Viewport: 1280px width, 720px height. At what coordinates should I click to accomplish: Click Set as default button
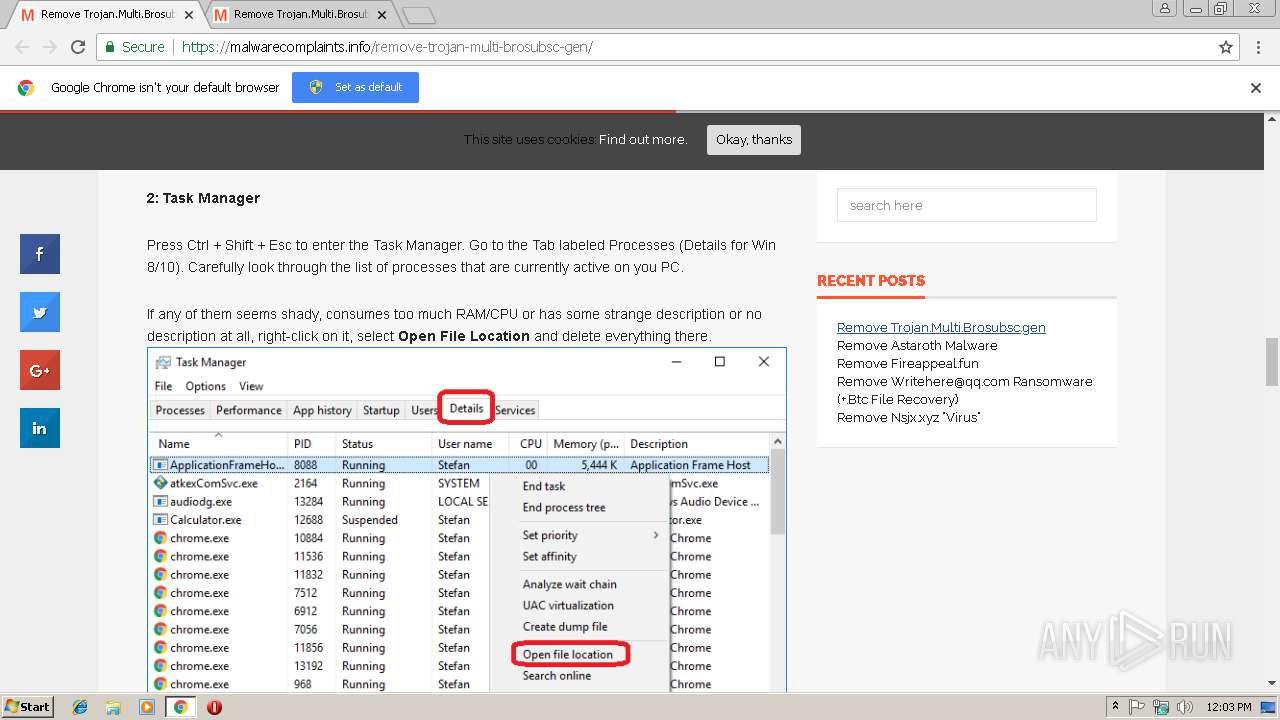[355, 88]
